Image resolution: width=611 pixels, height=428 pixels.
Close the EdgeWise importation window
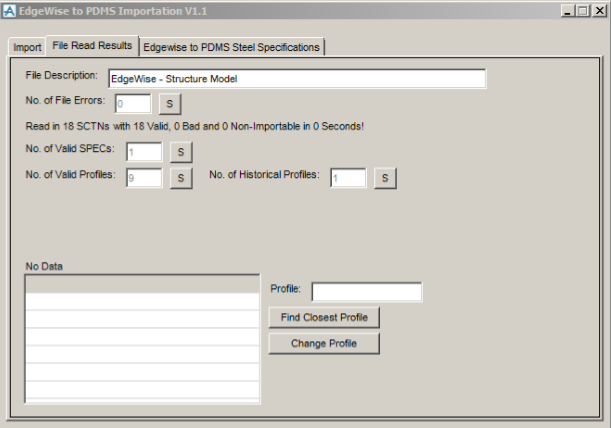600,11
